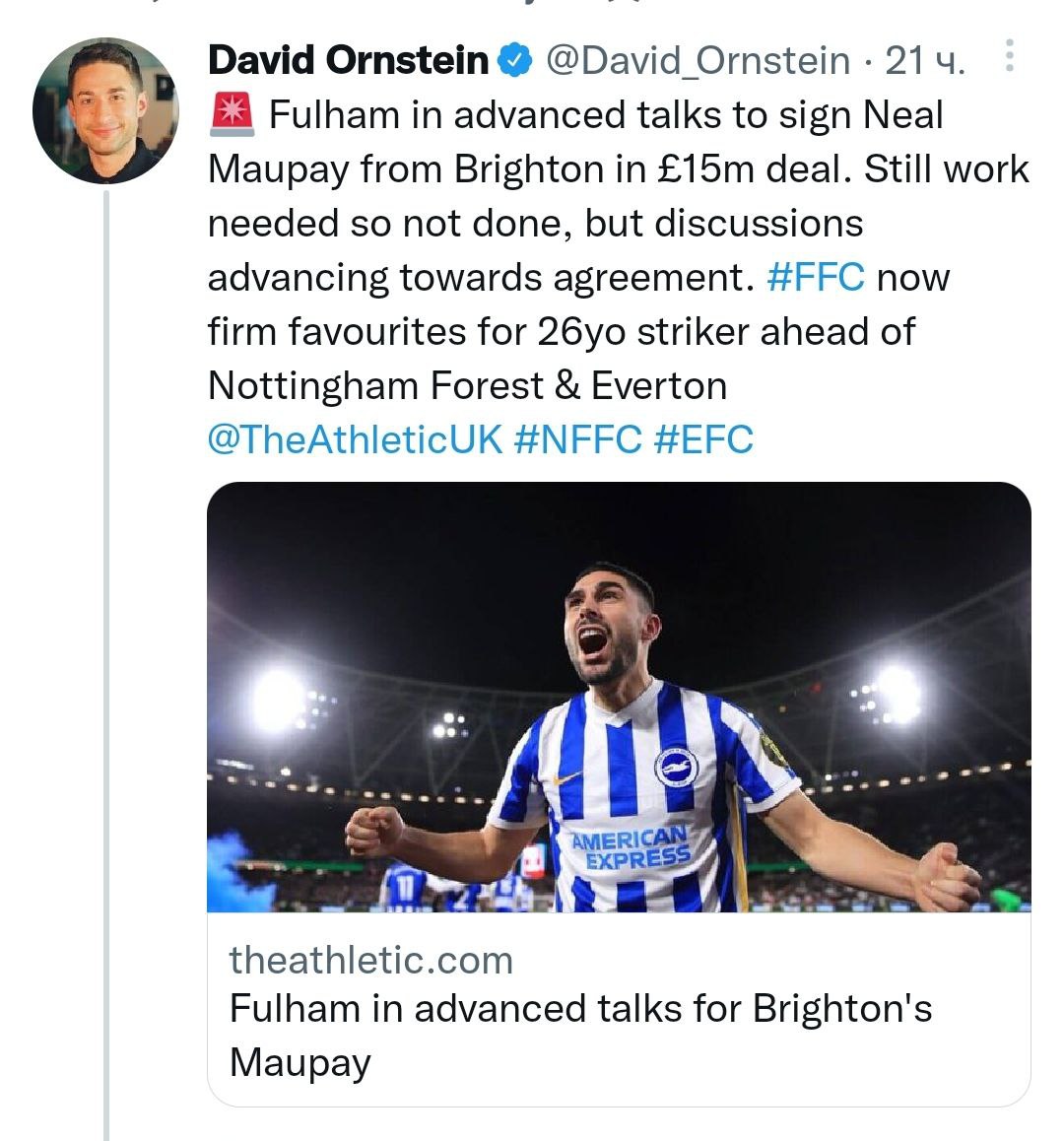Screen dimensions: 1064x1141
Task: Open the tweet's three-dot more menu
Action: pyautogui.click(x=1008, y=57)
